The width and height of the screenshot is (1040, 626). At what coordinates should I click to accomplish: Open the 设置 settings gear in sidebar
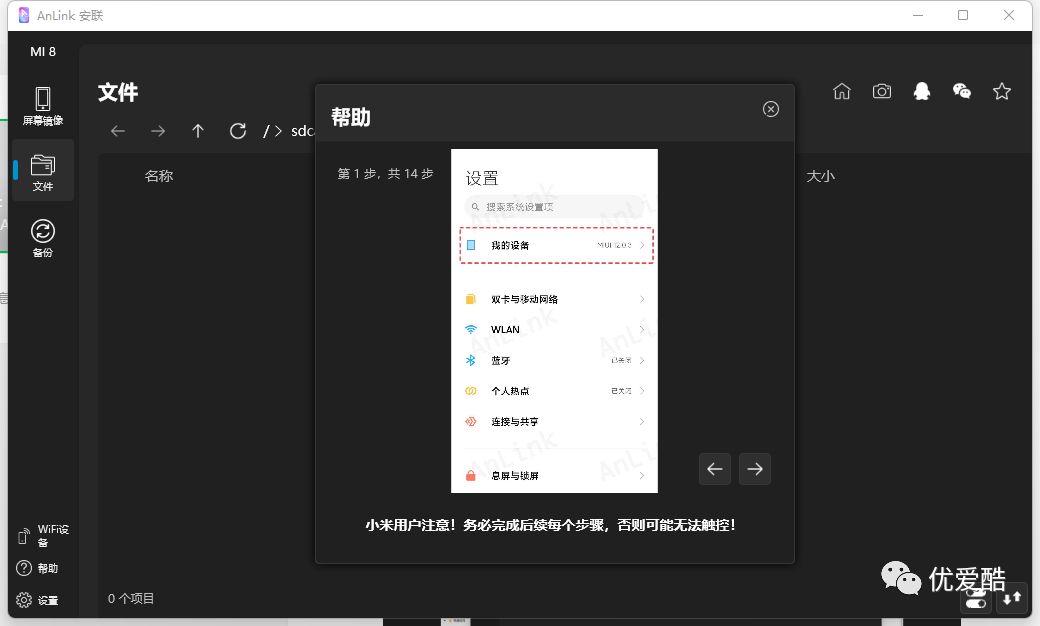(37, 600)
